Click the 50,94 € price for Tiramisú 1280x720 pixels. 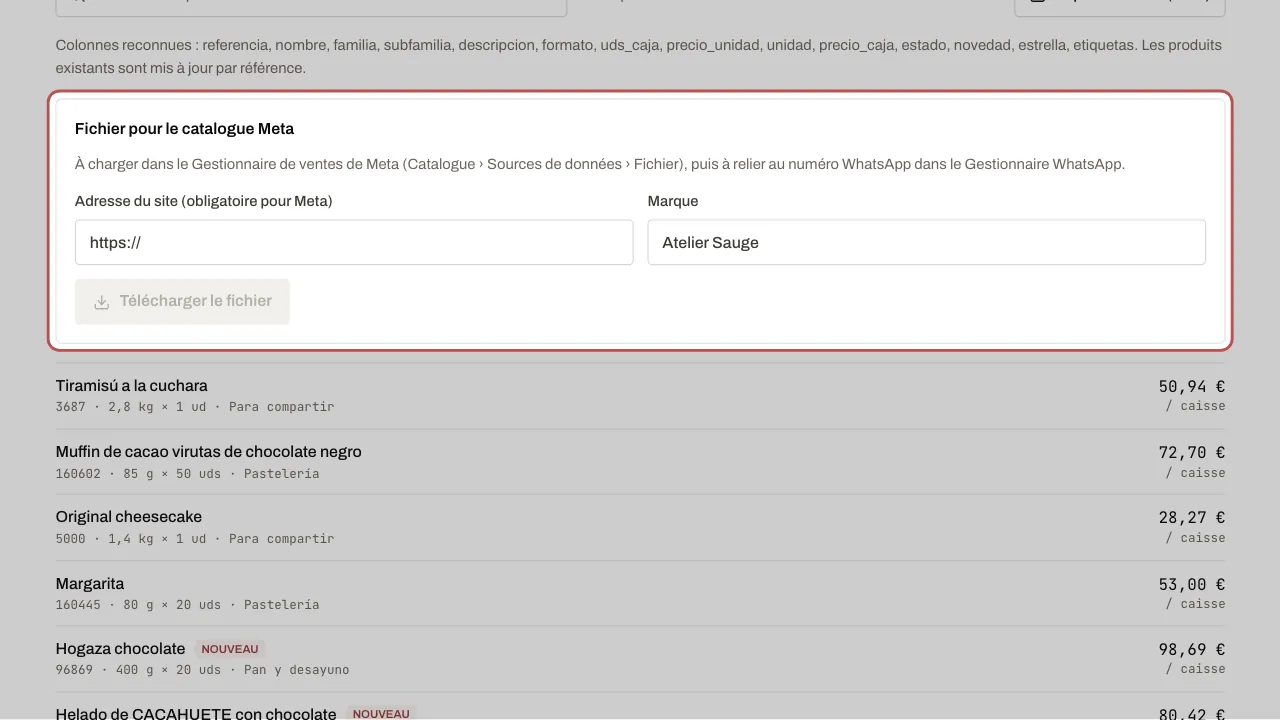point(1192,386)
